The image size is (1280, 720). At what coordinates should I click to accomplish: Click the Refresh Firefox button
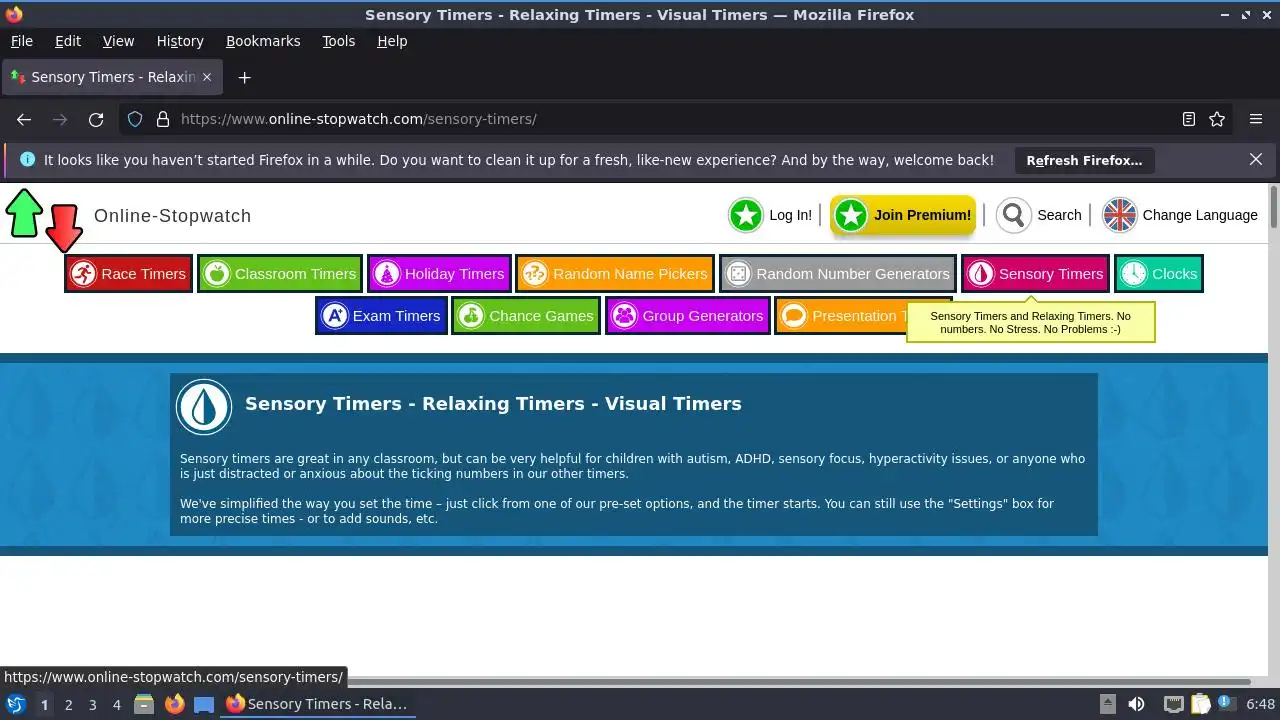(x=1084, y=160)
